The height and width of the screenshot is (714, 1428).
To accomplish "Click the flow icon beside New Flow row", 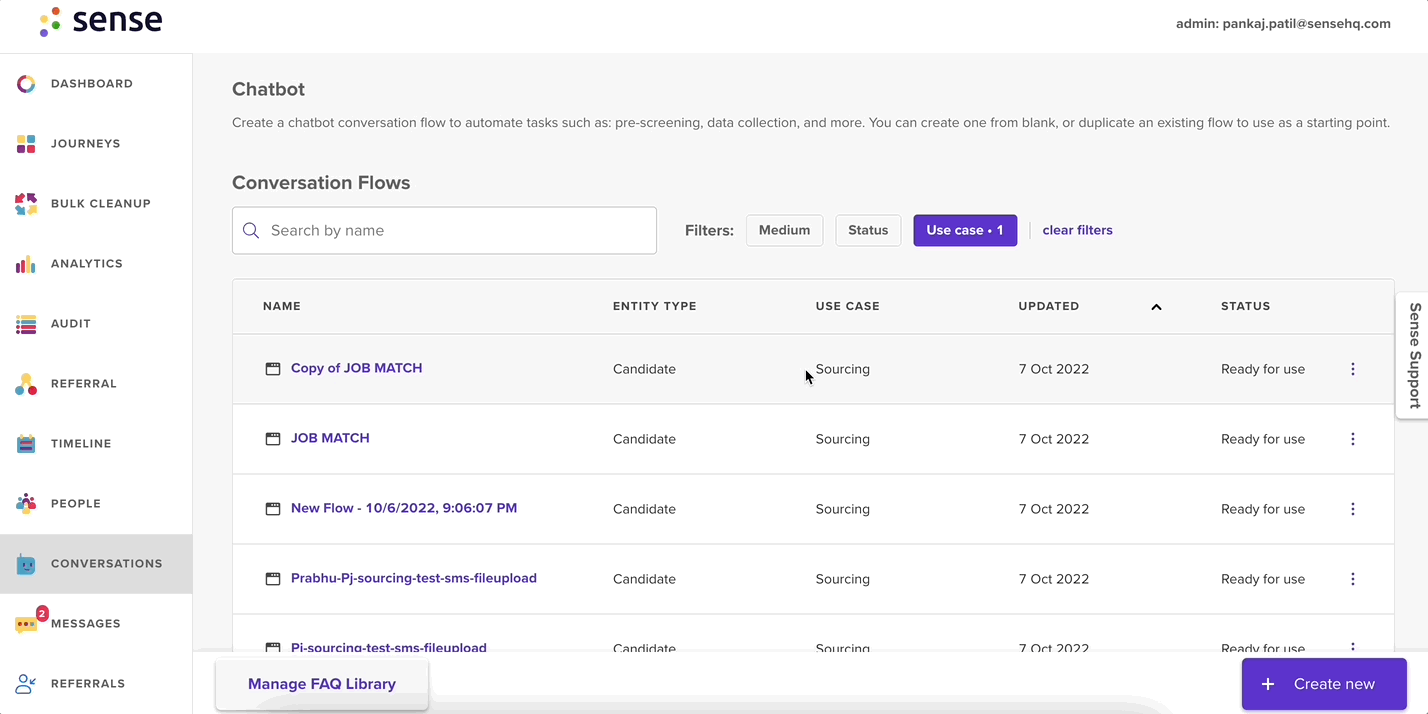I will [272, 509].
